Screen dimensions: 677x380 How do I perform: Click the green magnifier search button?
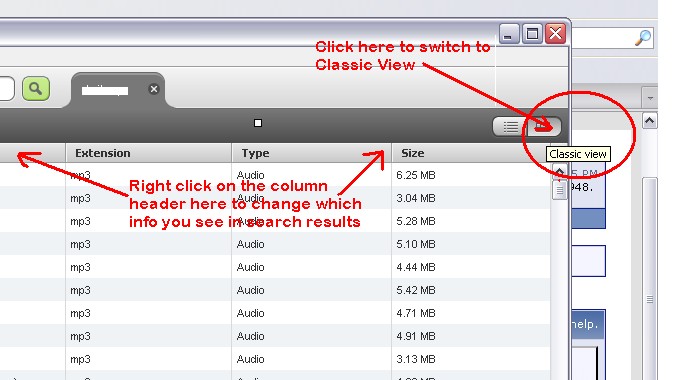click(x=36, y=89)
